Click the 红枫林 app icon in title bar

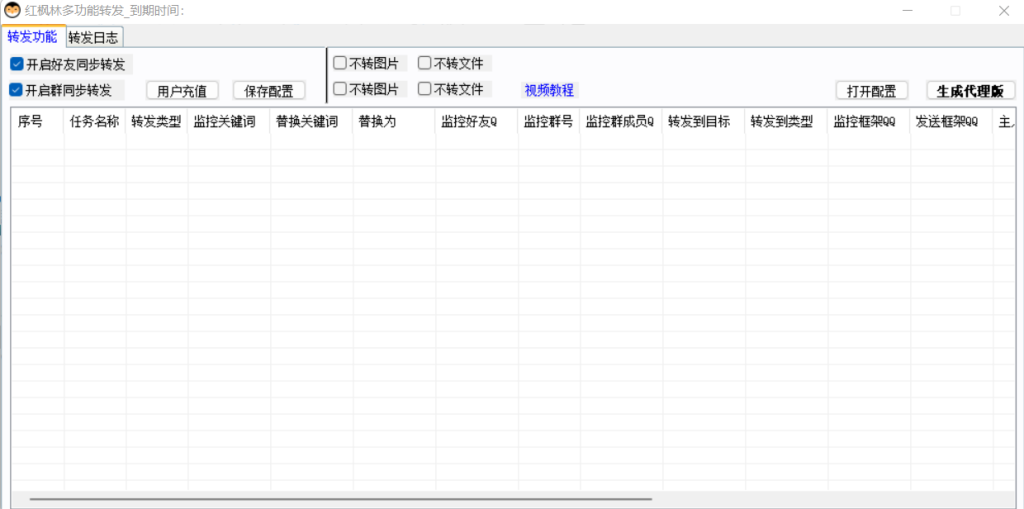(12, 11)
